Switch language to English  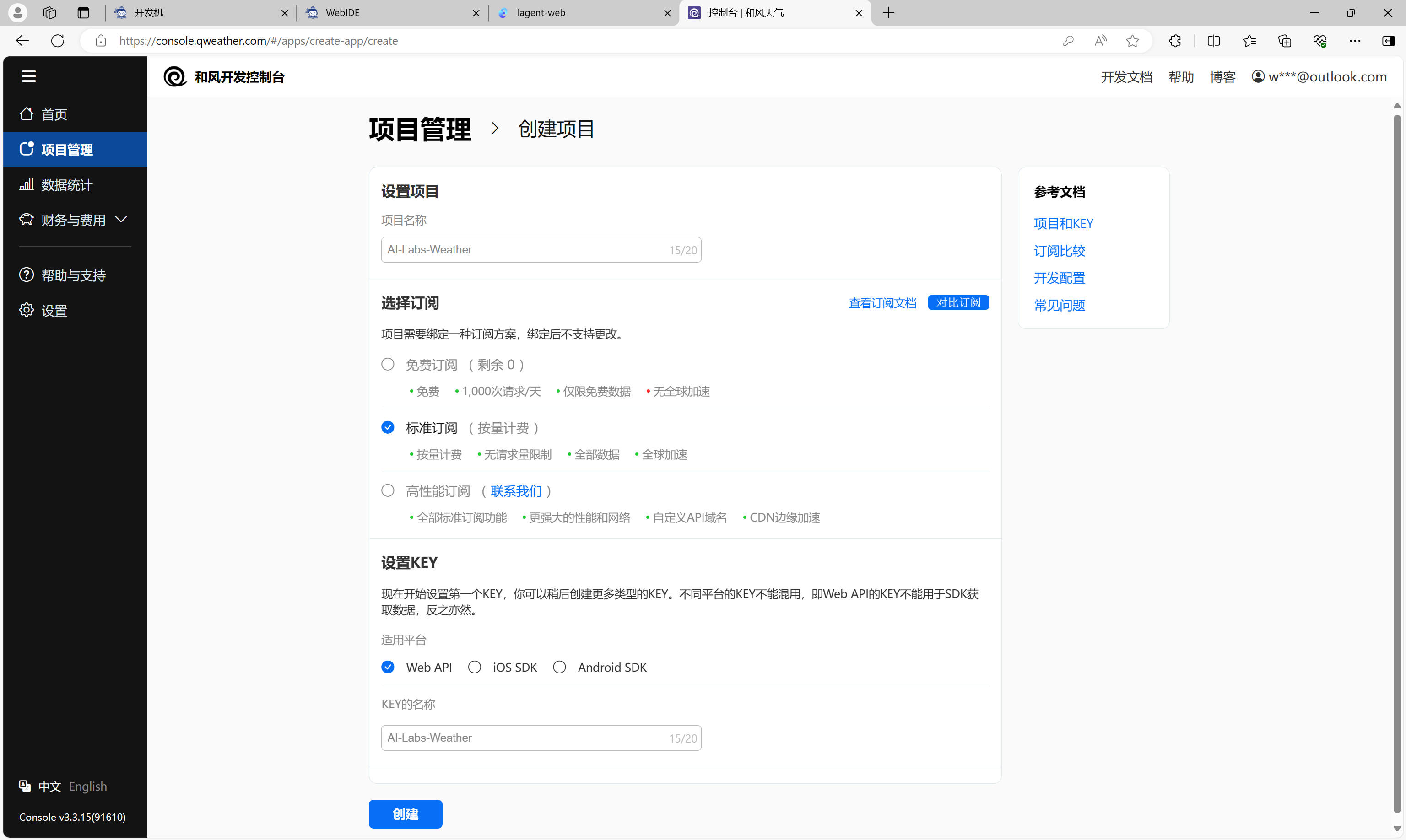tap(88, 786)
